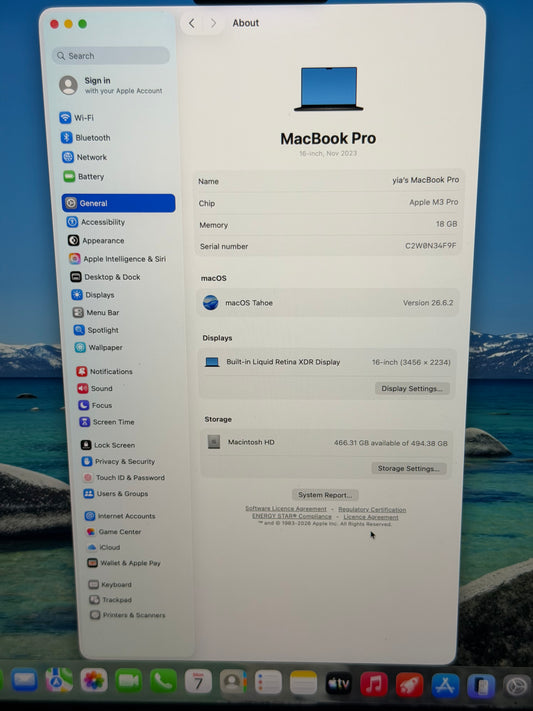Click the MacBook Pro laptop image

point(328,89)
